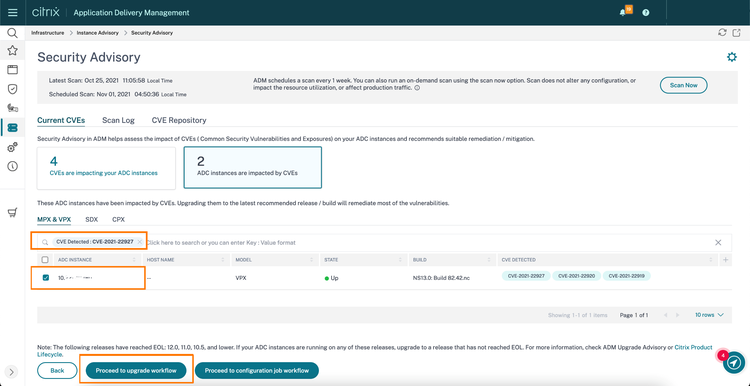
Task: Open favorites star icon in sidebar
Action: point(12,50)
